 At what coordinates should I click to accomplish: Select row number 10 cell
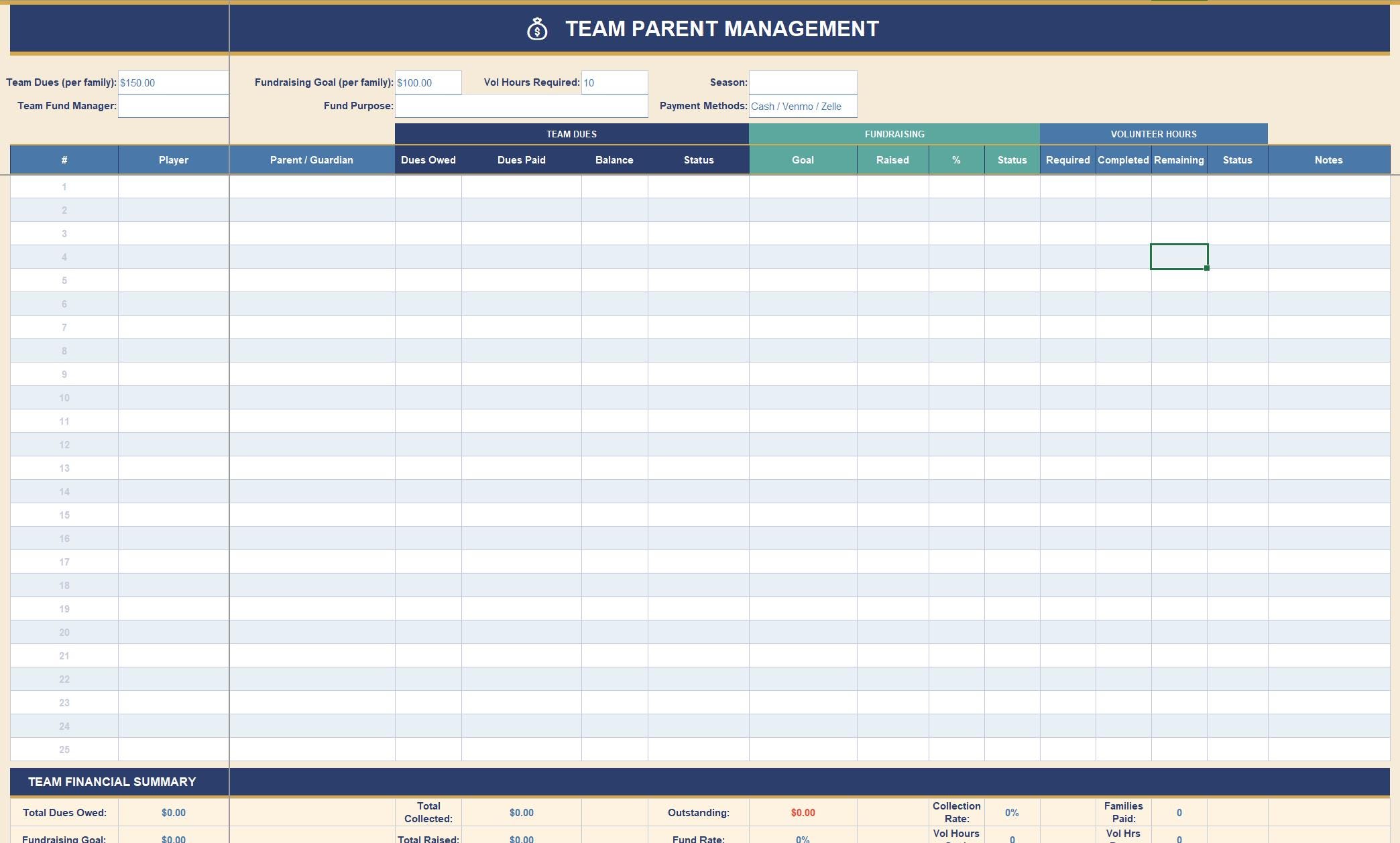(x=64, y=398)
